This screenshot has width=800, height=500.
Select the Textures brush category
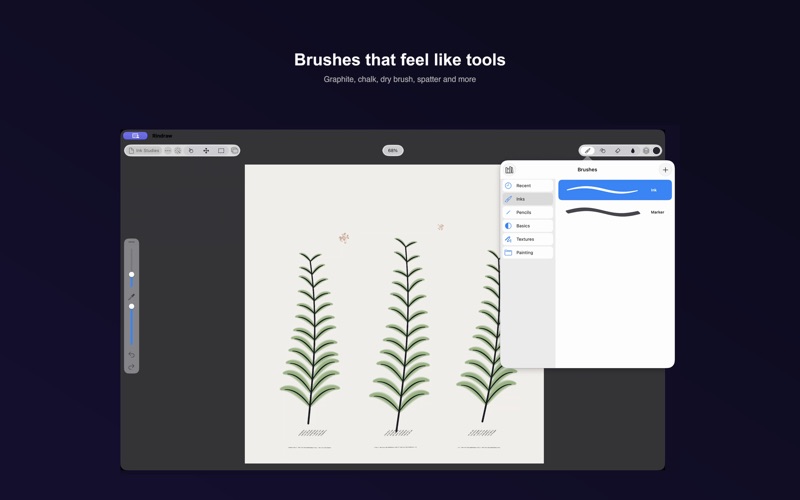click(528, 239)
